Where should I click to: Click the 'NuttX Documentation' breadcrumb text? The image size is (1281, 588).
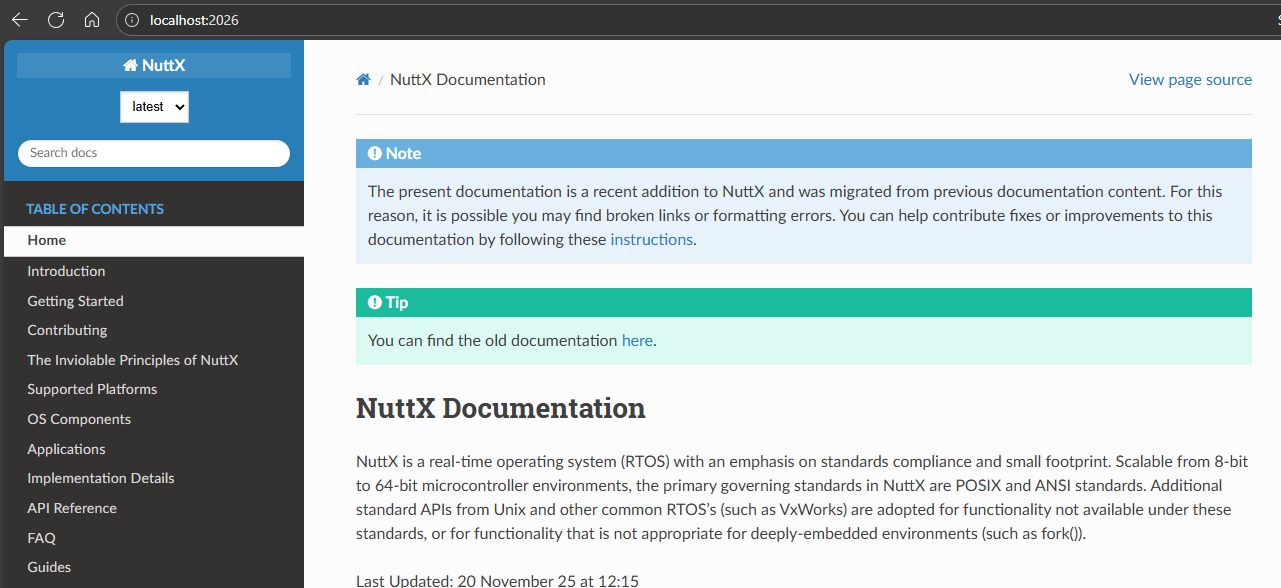coord(468,80)
